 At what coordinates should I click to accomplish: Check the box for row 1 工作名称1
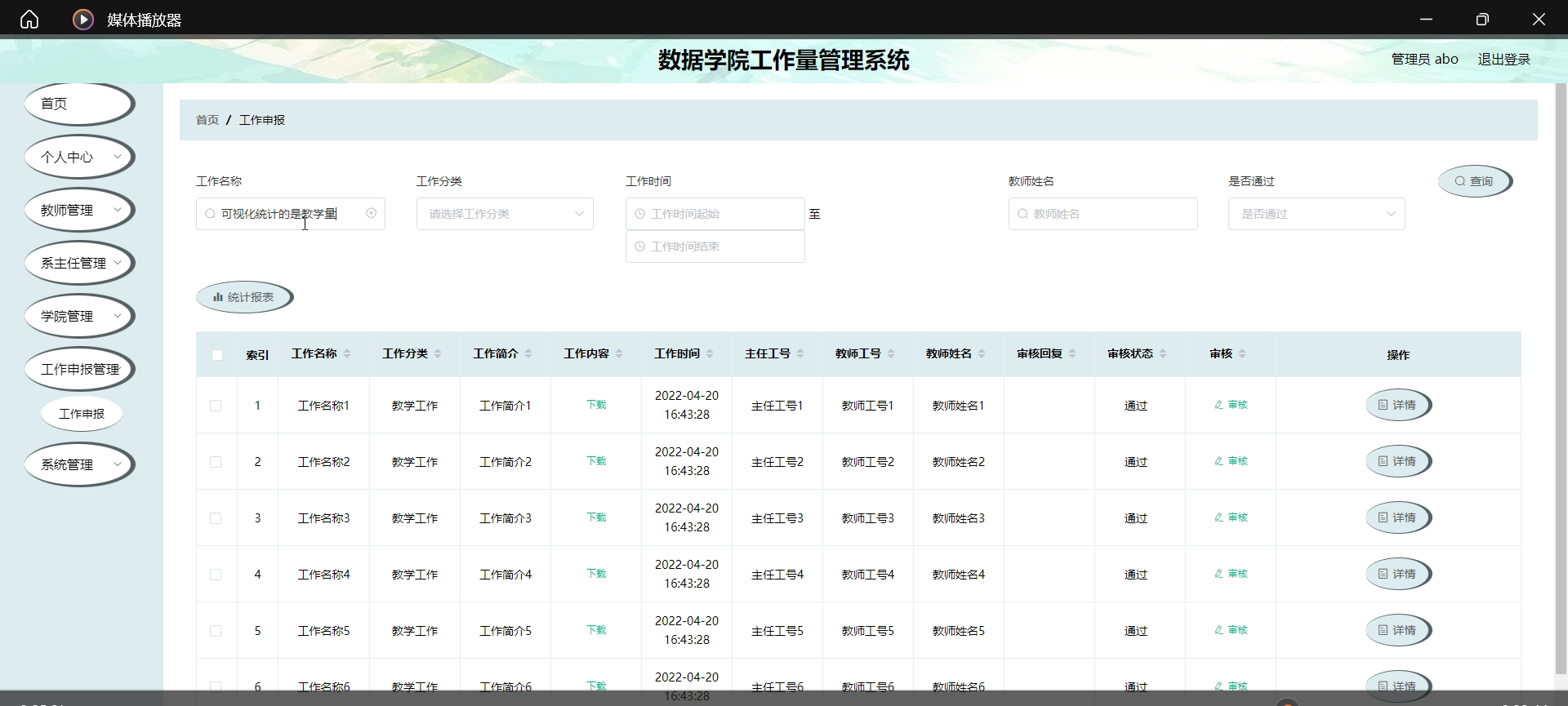(216, 406)
